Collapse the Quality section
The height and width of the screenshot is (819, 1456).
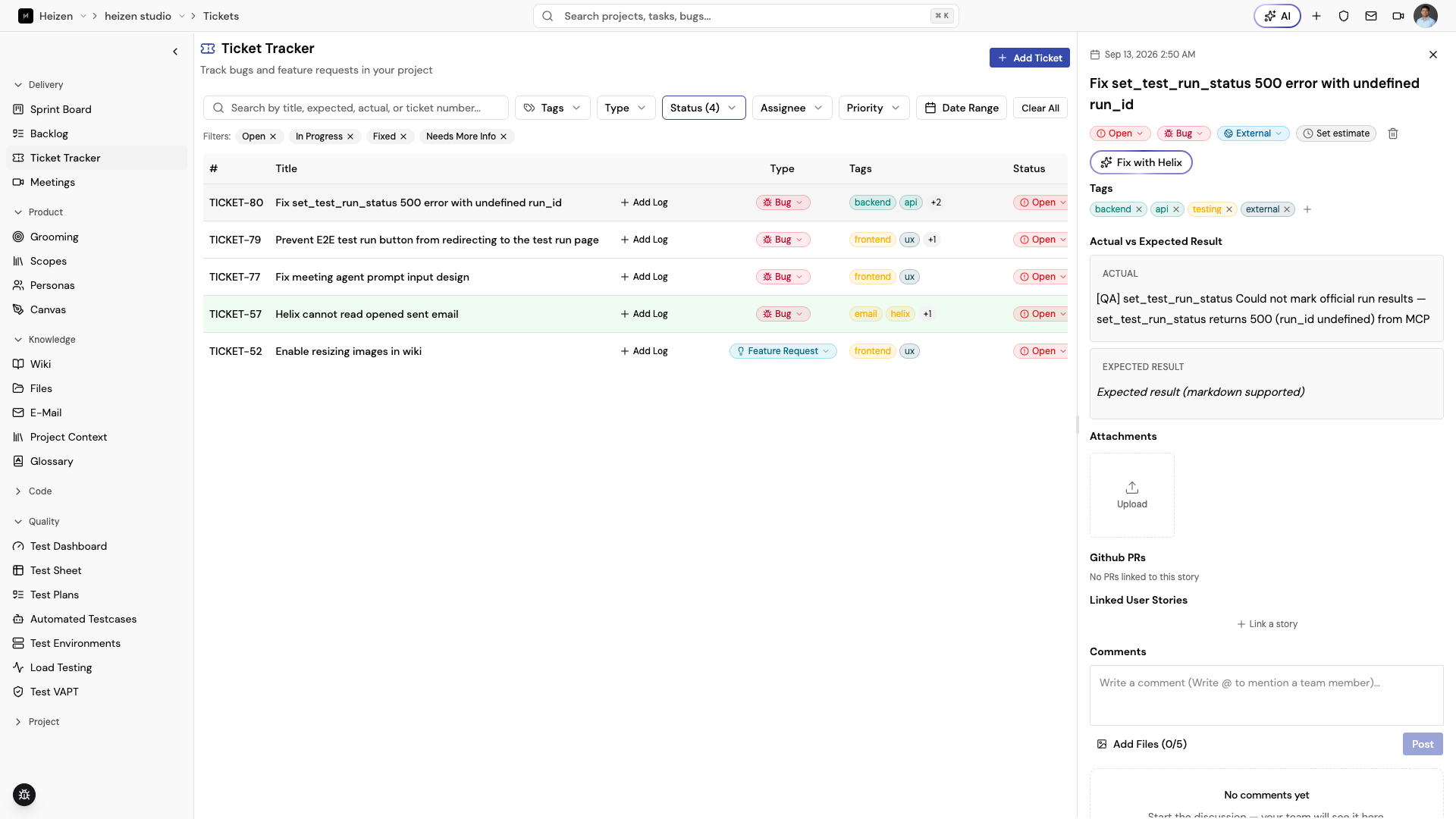pyautogui.click(x=36, y=522)
